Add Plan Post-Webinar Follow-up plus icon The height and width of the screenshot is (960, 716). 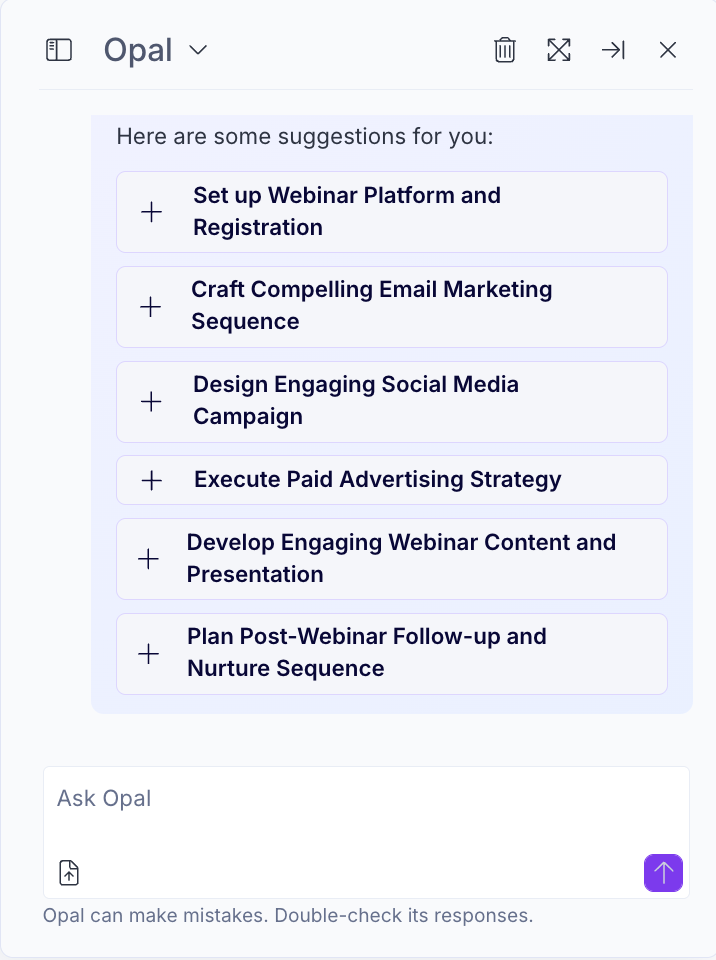click(148, 654)
